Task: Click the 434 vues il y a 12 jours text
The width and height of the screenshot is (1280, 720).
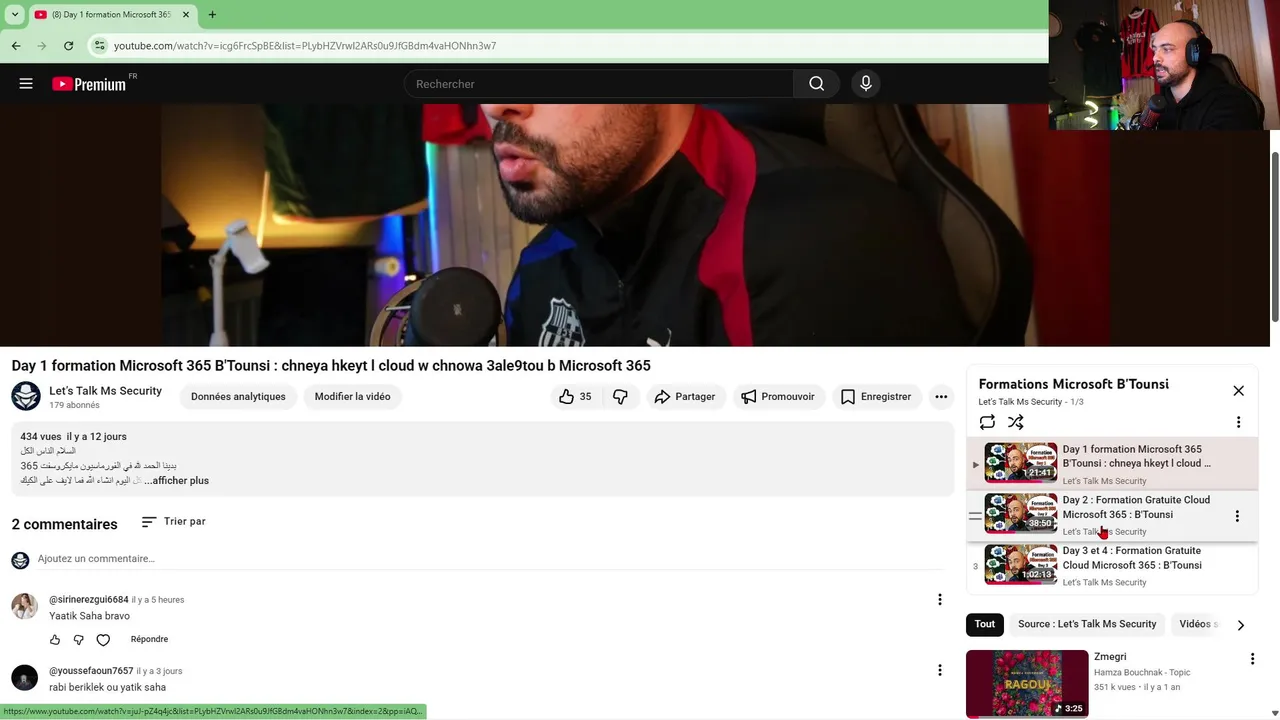Action: (73, 437)
